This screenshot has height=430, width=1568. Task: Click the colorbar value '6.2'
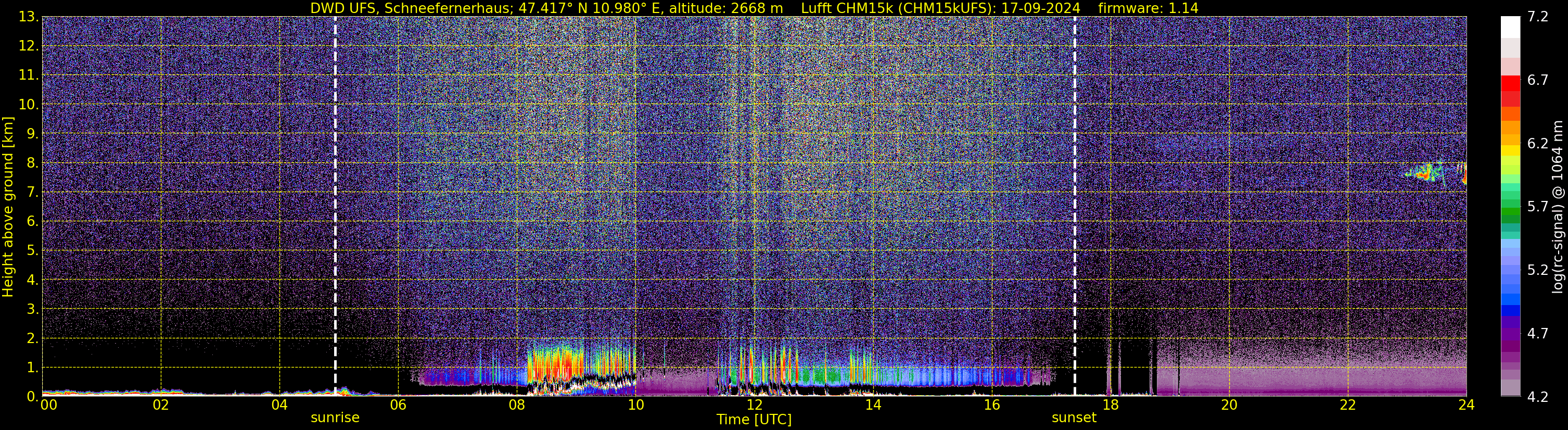click(1538, 144)
